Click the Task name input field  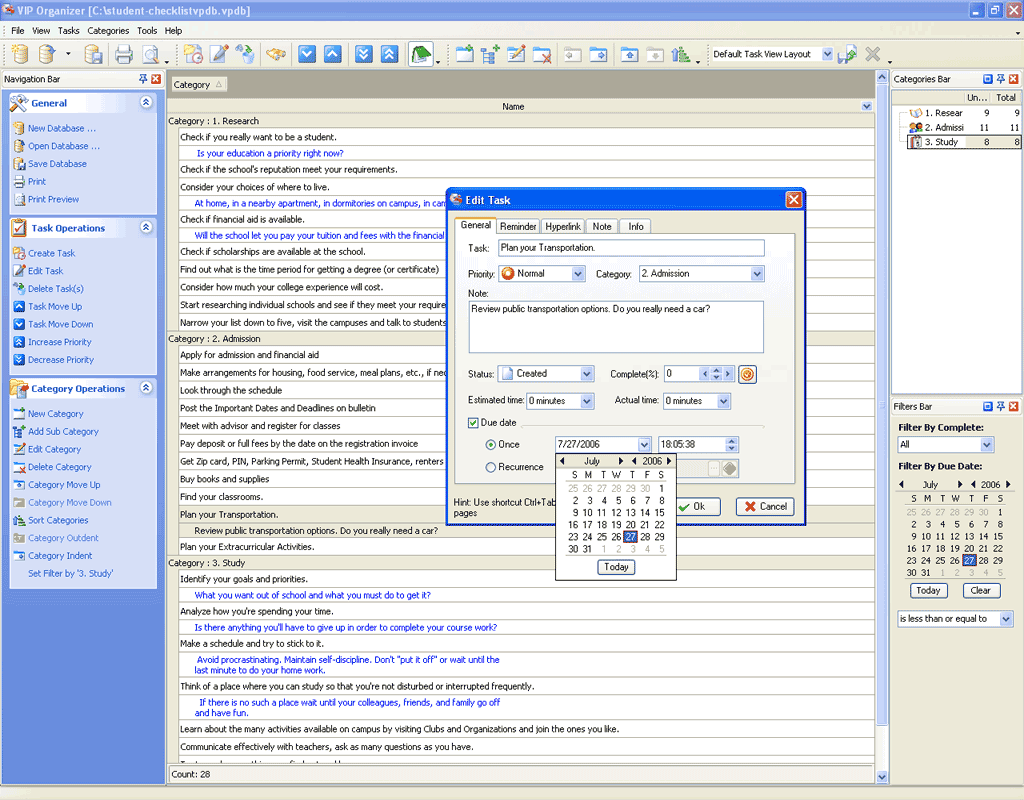point(630,248)
